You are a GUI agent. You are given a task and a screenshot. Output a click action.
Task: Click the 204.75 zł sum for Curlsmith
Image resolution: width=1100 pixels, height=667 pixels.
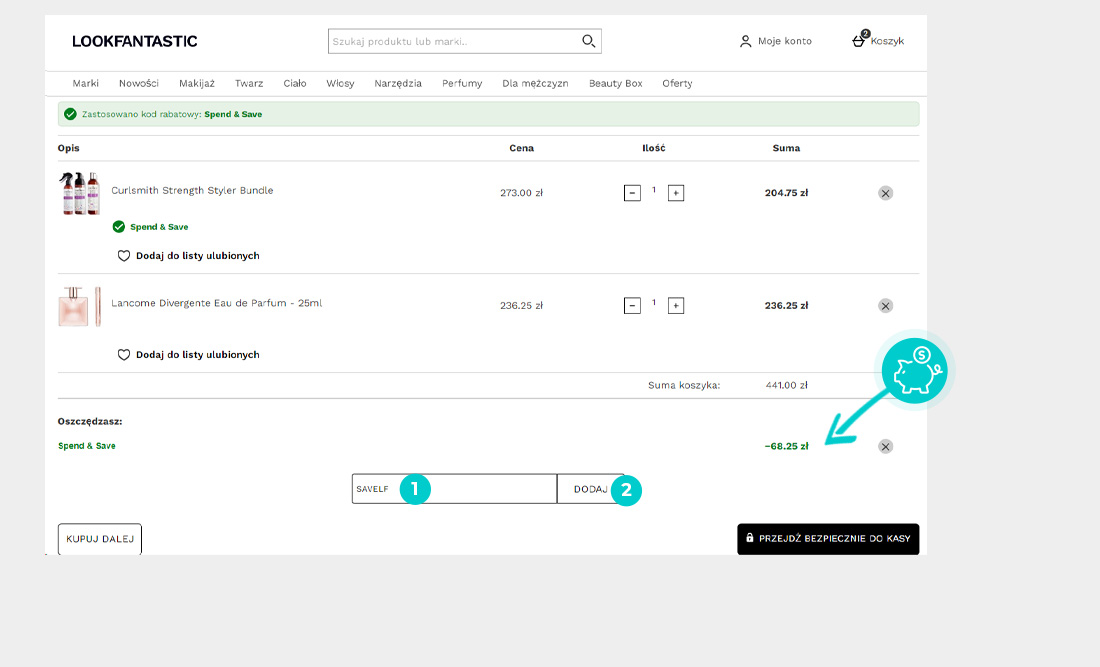[786, 193]
